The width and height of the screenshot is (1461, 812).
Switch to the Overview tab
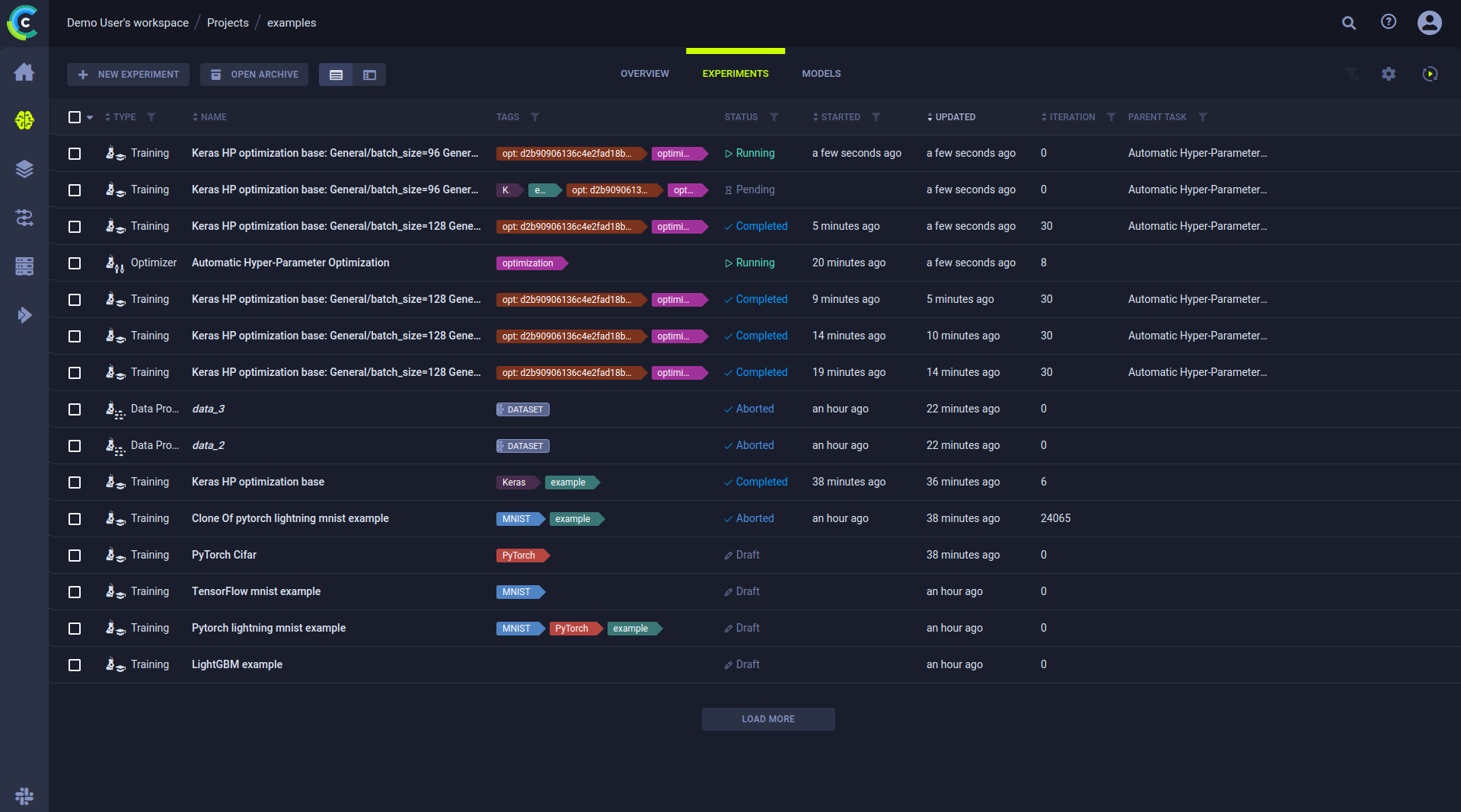pyautogui.click(x=644, y=74)
